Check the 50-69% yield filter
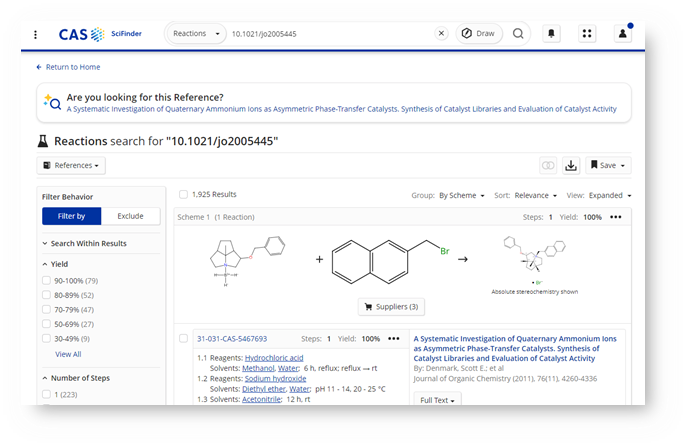Viewport: 687px width, 447px height. coord(46,324)
